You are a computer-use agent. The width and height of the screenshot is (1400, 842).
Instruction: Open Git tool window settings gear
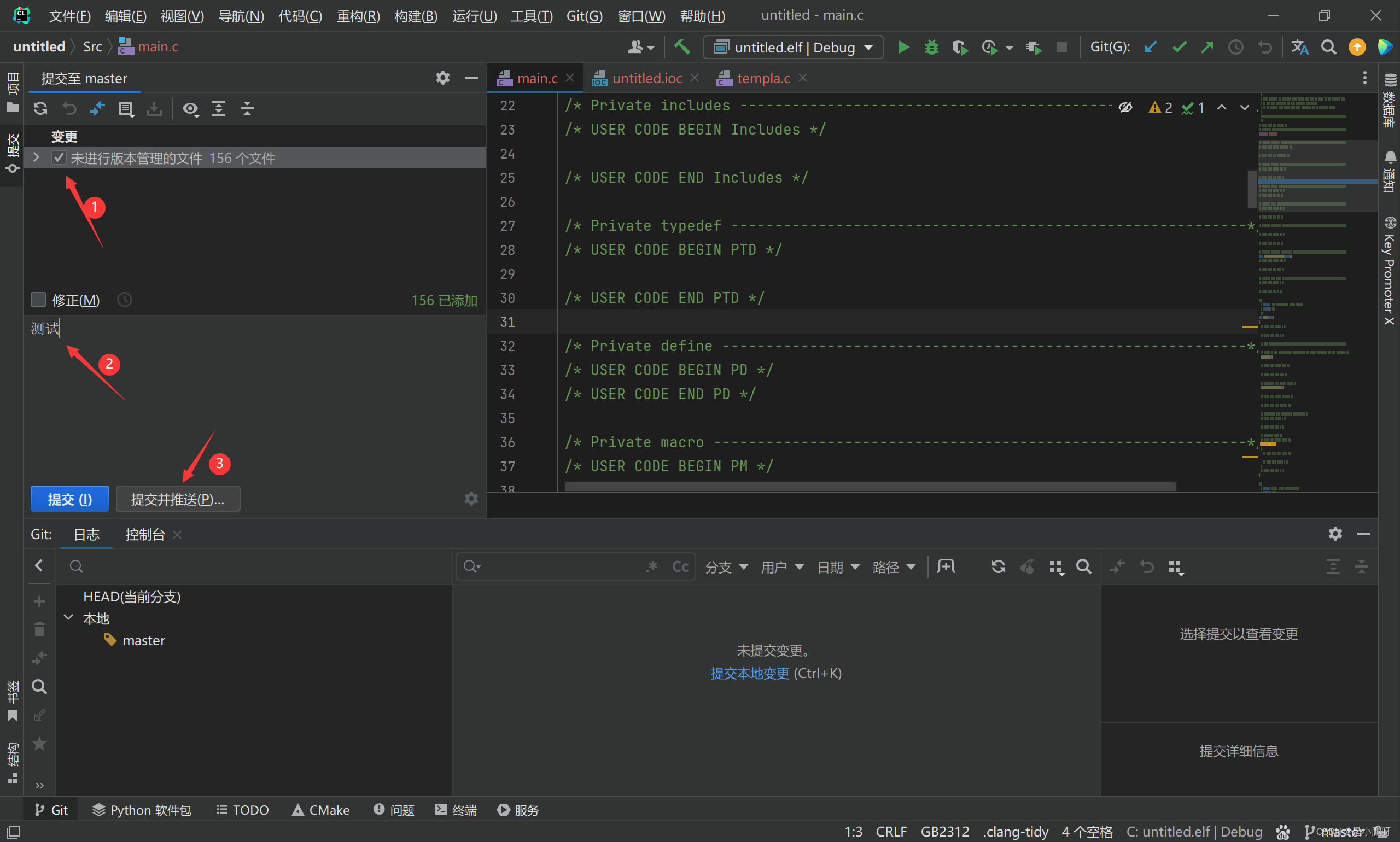click(x=1335, y=533)
